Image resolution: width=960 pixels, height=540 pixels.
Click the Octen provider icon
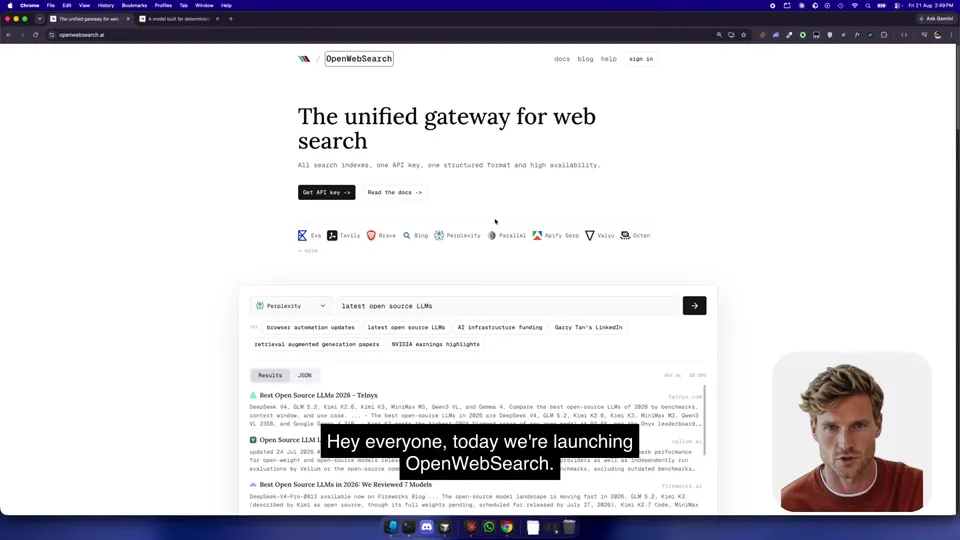click(625, 235)
